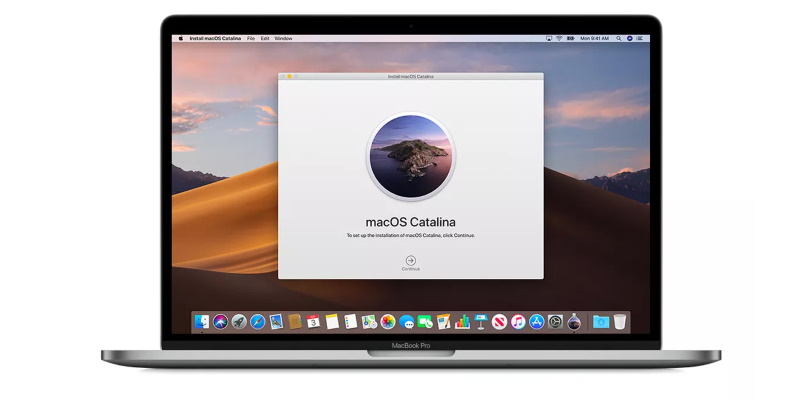The image size is (800, 400).
Task: Open Numbers chart icon in the Dock
Action: (462, 322)
